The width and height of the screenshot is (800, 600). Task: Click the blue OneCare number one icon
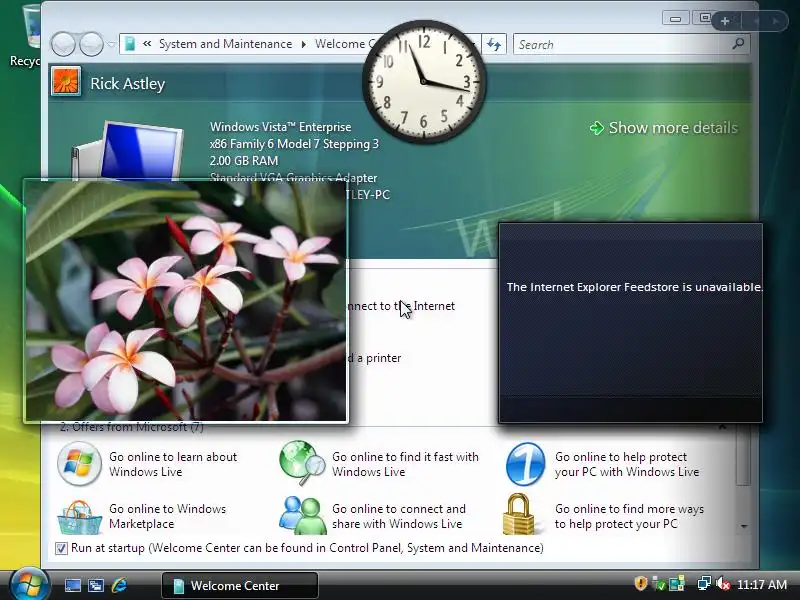tap(526, 464)
